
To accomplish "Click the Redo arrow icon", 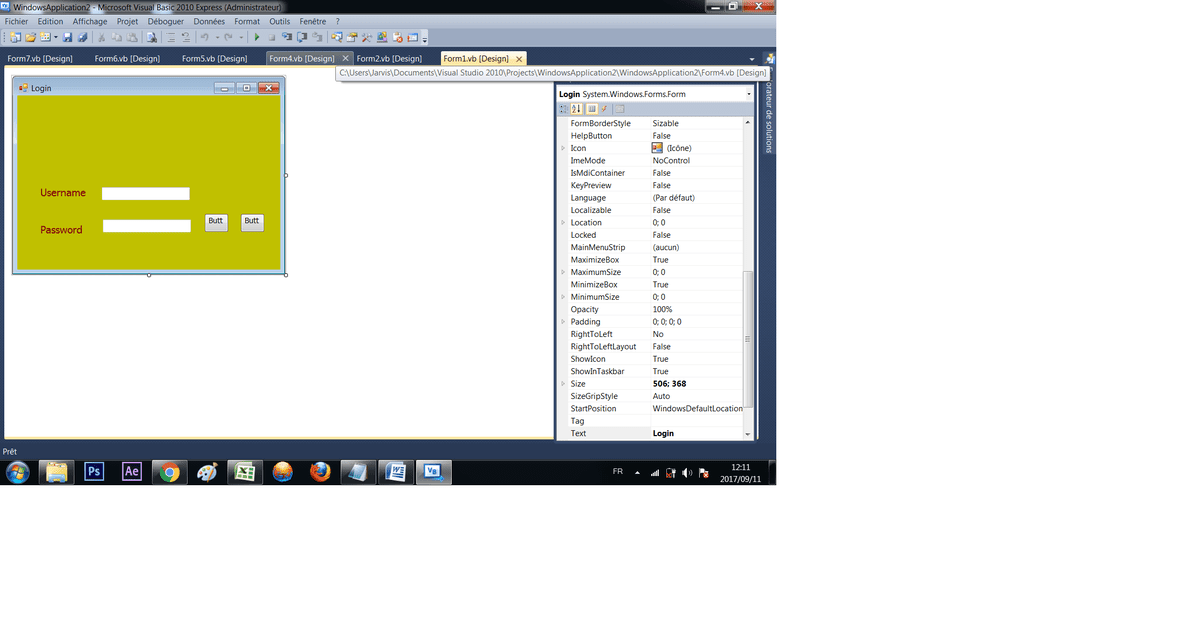I will (x=229, y=37).
